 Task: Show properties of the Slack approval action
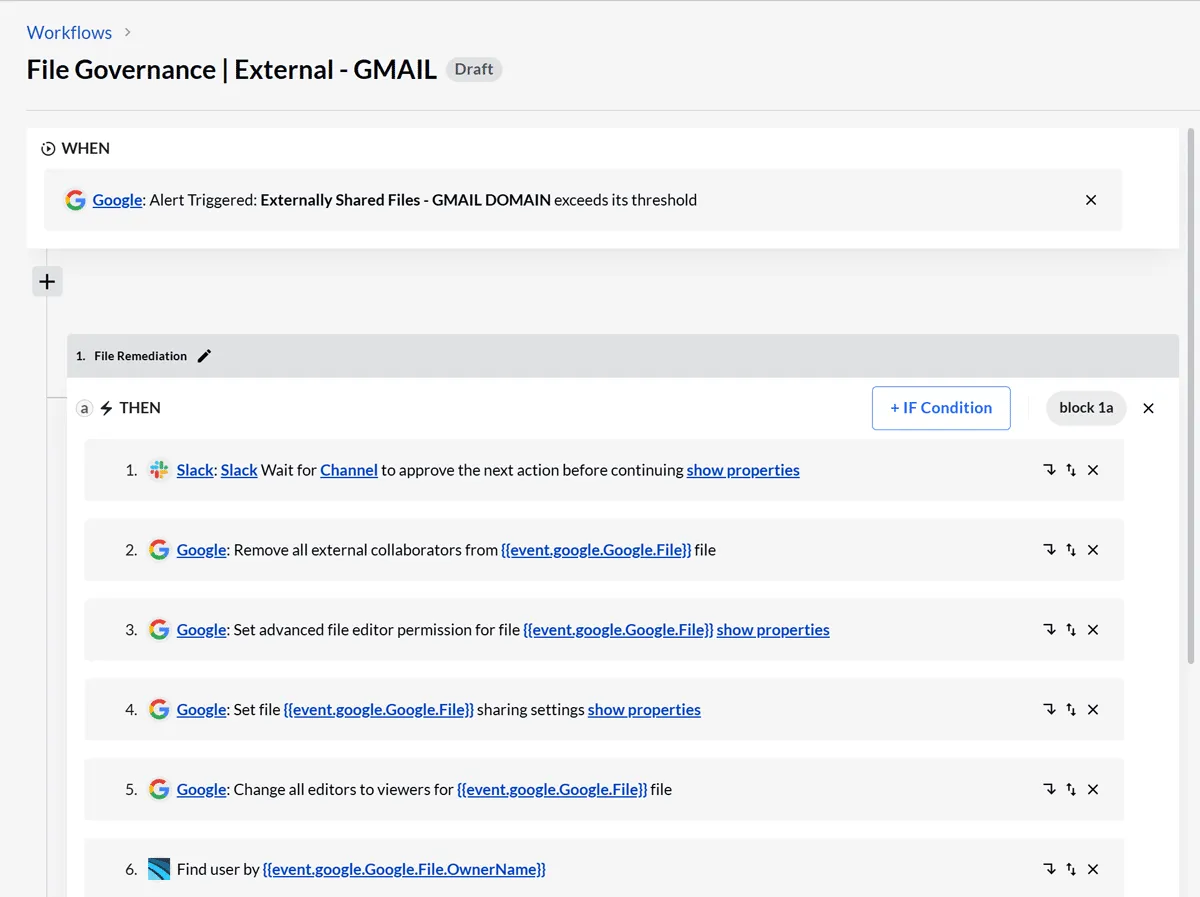coord(743,470)
